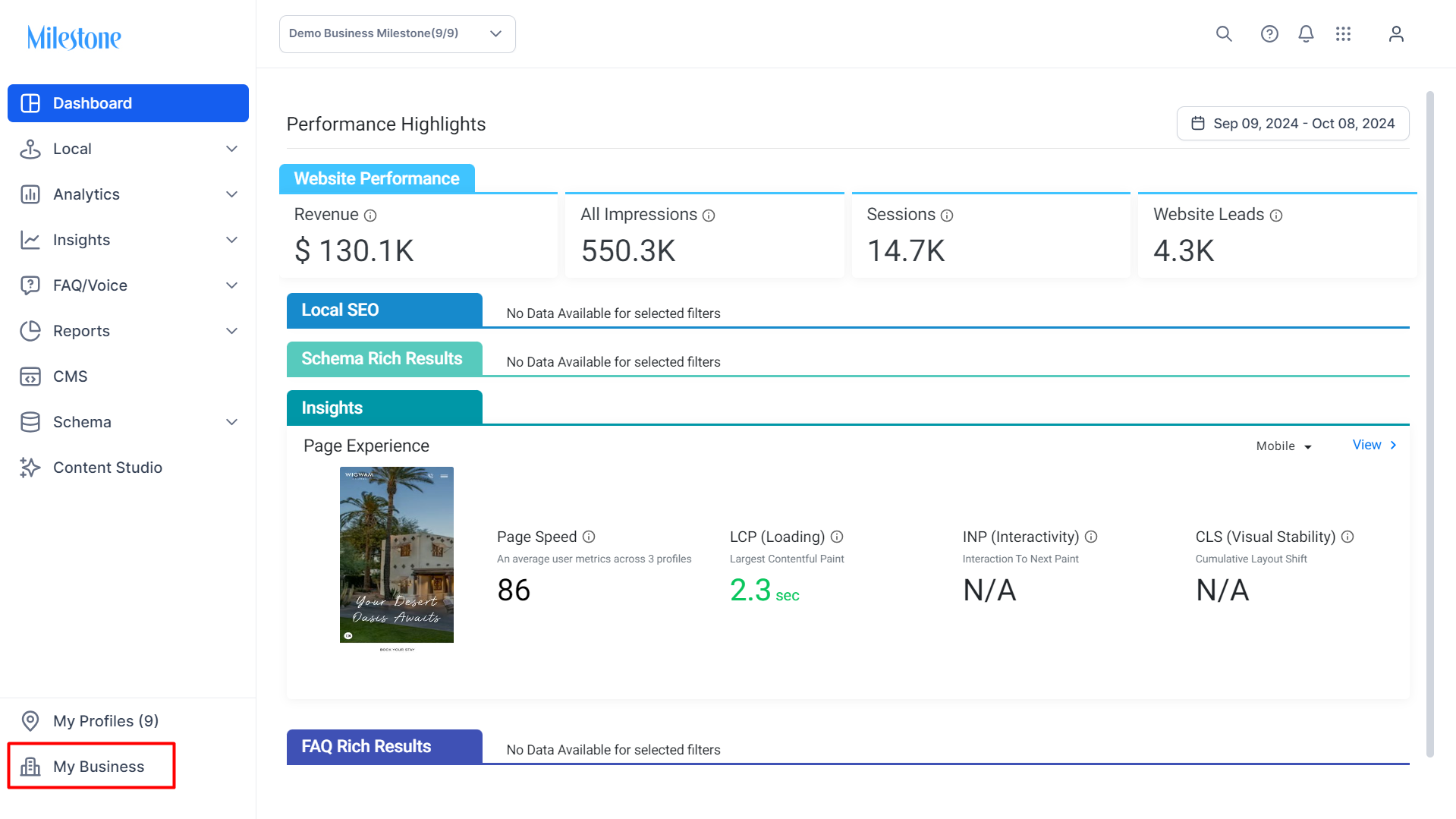Expand the Reports sidebar section
The width and height of the screenshot is (1456, 819).
coord(128,331)
